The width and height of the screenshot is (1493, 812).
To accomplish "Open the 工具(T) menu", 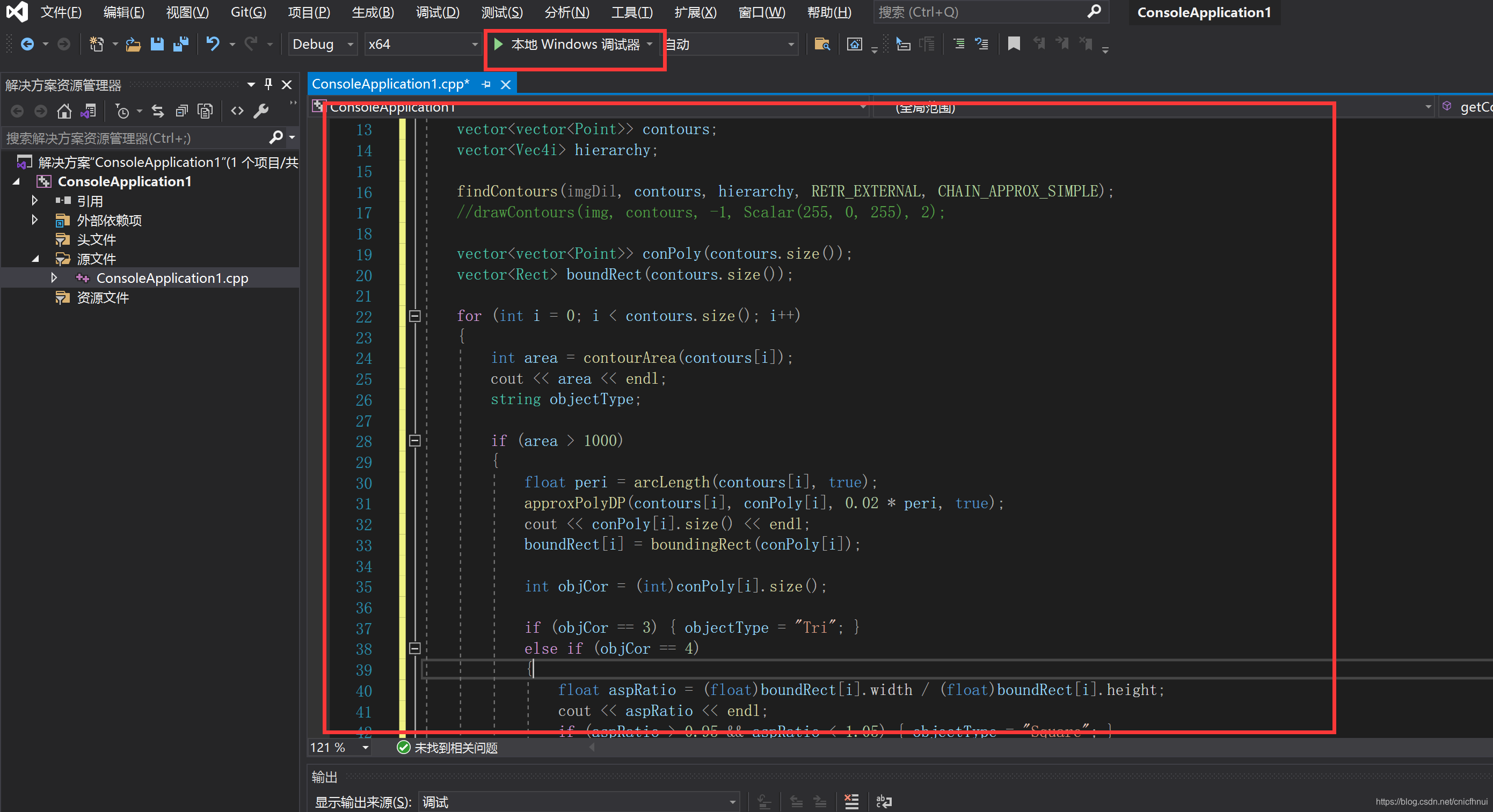I will 632,12.
